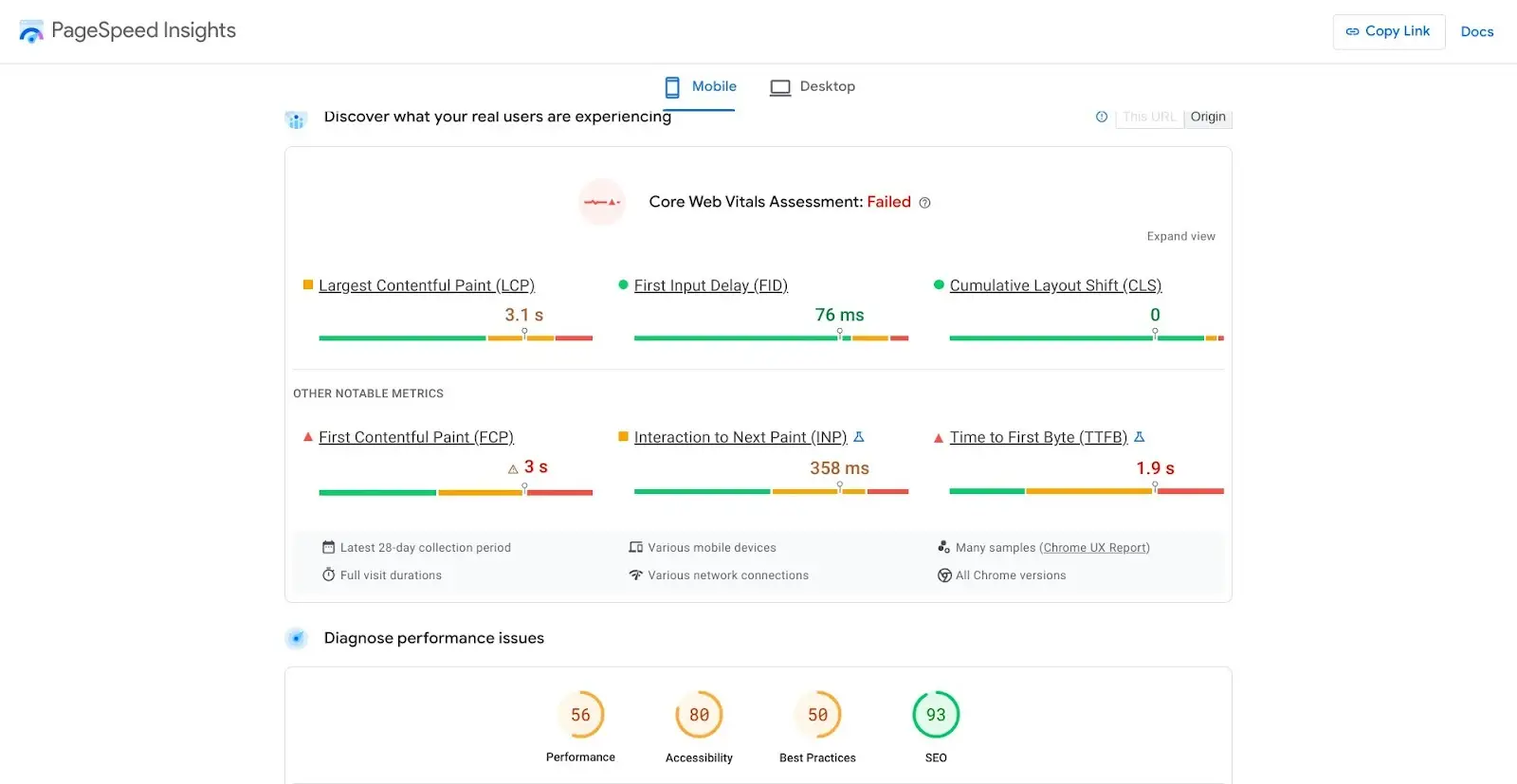Click the info icon next to This URL
1517x784 pixels.
(x=1102, y=117)
